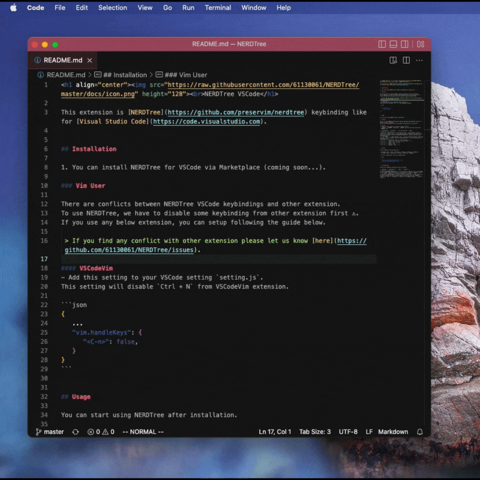Change LF end of line sequence

(369, 432)
